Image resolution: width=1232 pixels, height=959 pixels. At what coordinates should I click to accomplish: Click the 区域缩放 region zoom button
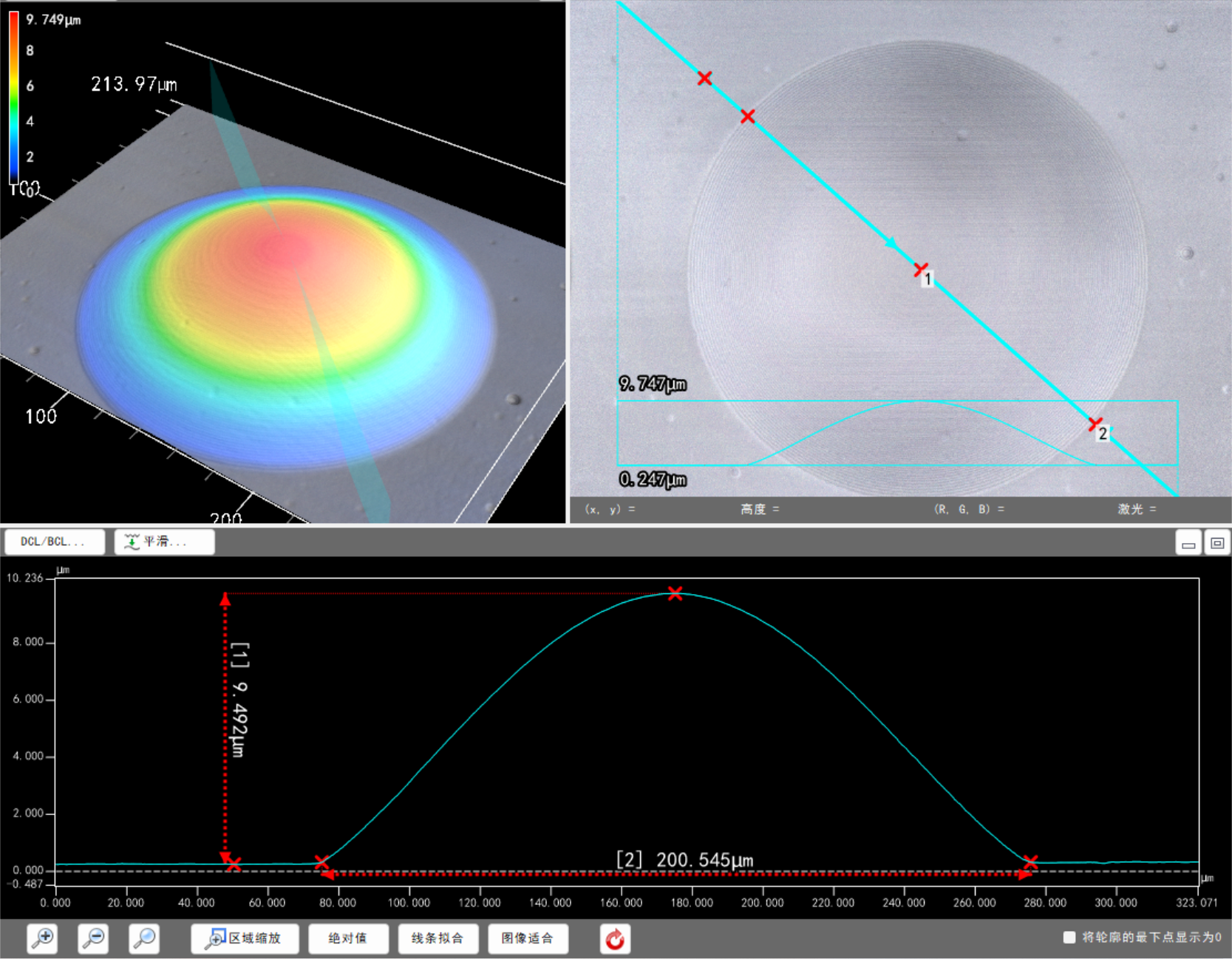[x=245, y=938]
